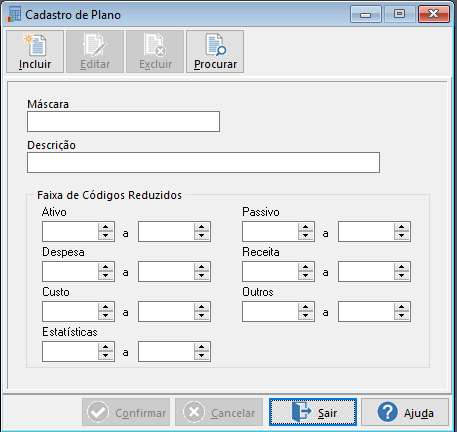
Task: Click inside the Outros start value field
Action: click(x=270, y=311)
